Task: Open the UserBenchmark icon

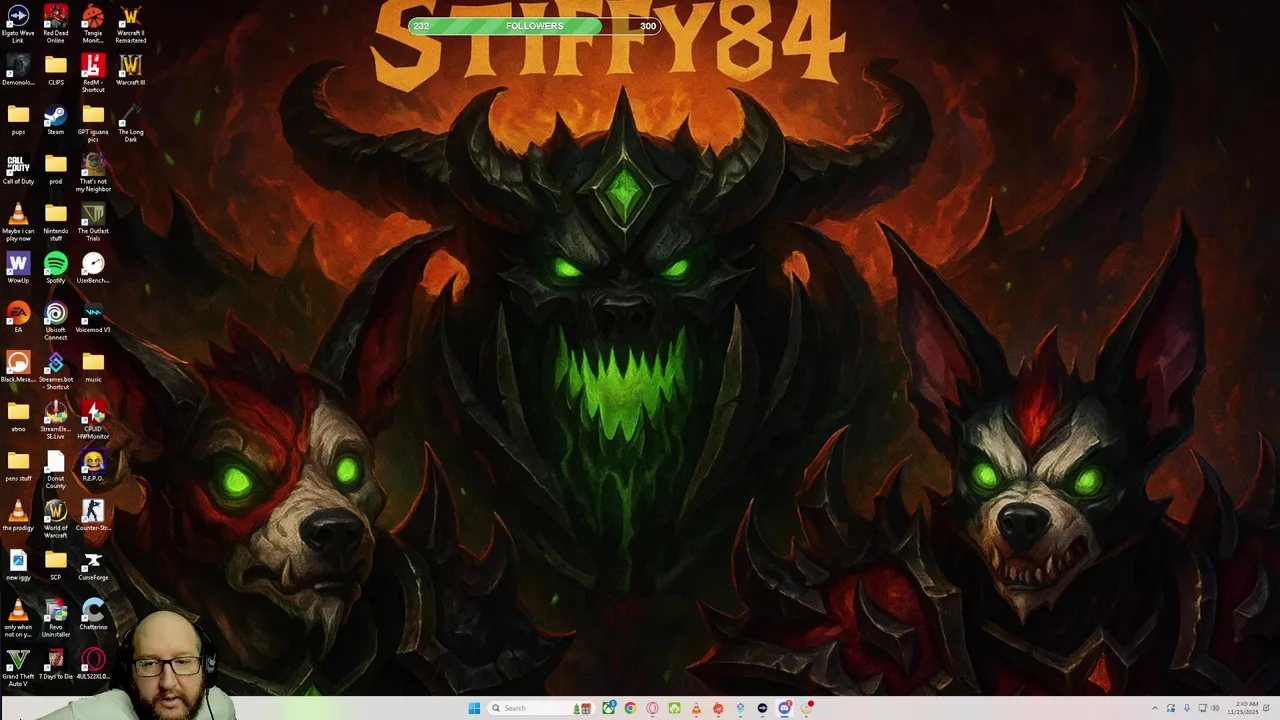Action: point(93,268)
